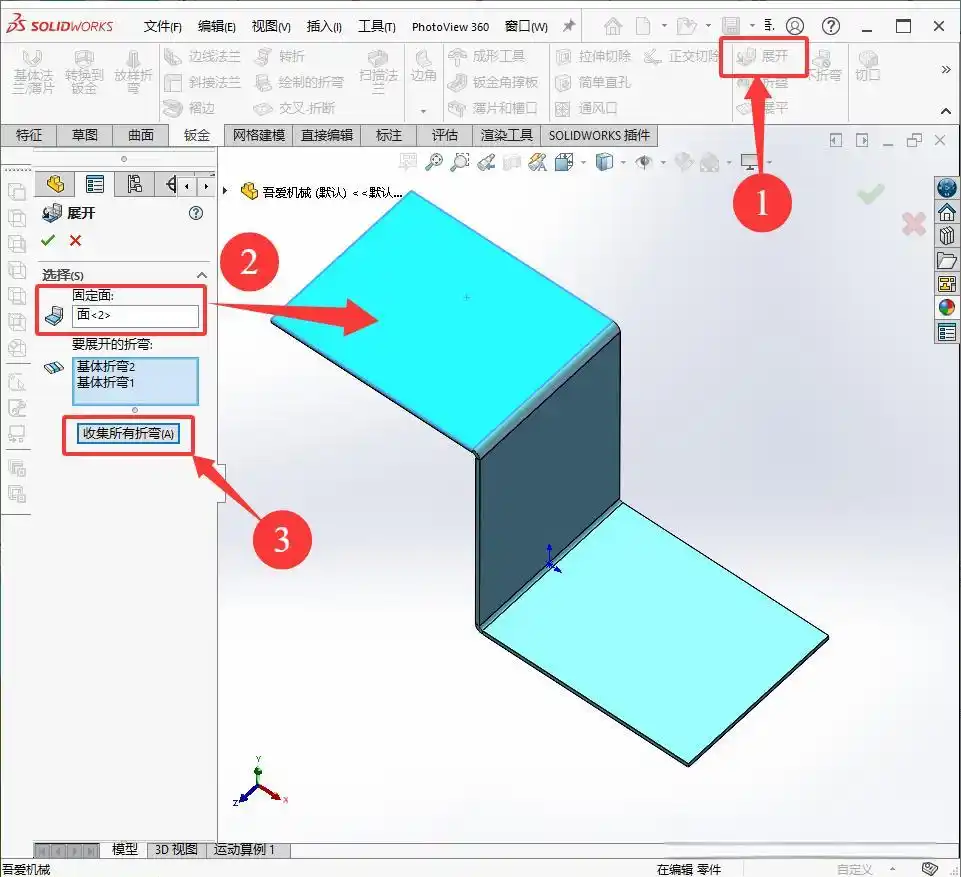This screenshot has height=877, width=961.
Task: Click the 成形工具 tool
Action: click(486, 56)
